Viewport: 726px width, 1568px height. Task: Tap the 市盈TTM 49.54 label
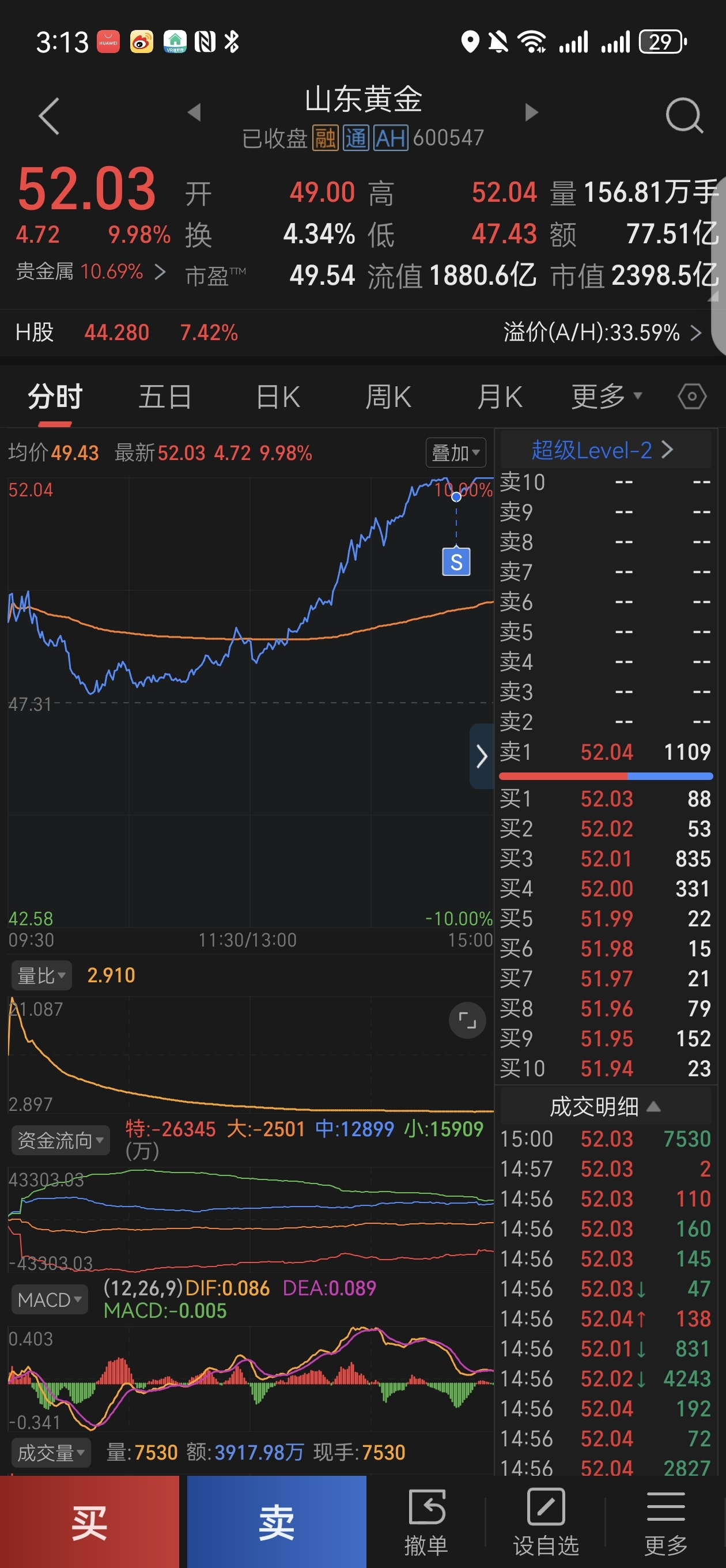coord(270,276)
